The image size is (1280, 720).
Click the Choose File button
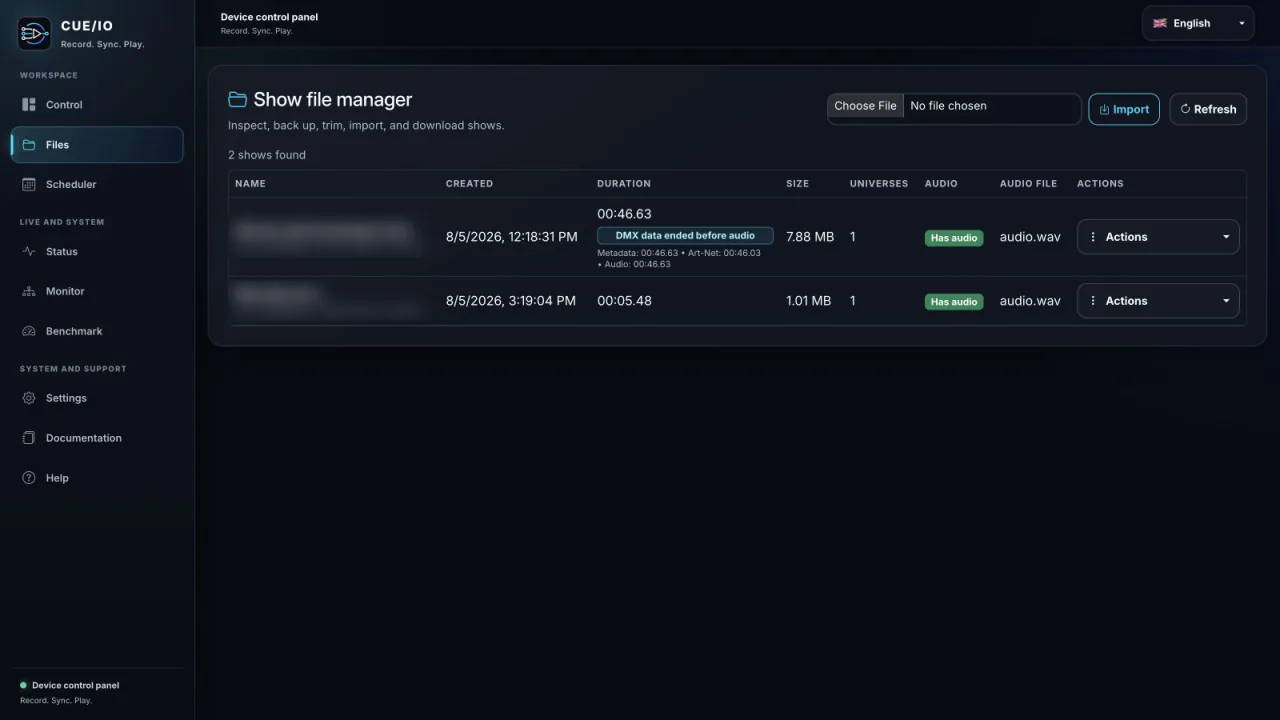coord(865,106)
